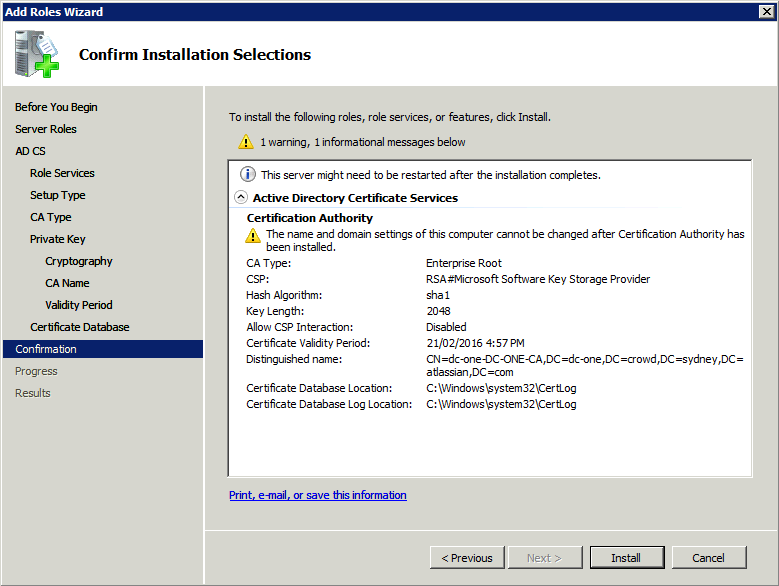Open the Setup Type page
Image resolution: width=779 pixels, height=586 pixels.
[58, 195]
